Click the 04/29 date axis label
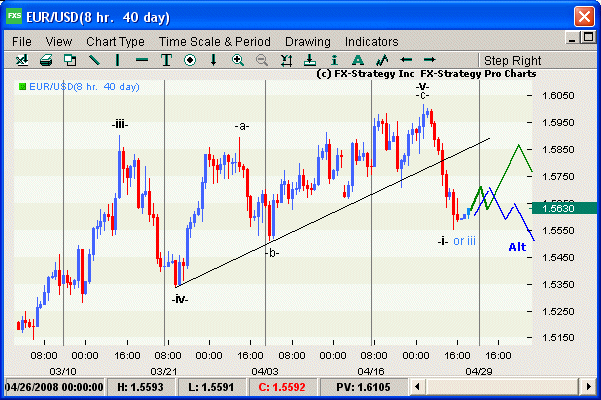 pos(479,372)
